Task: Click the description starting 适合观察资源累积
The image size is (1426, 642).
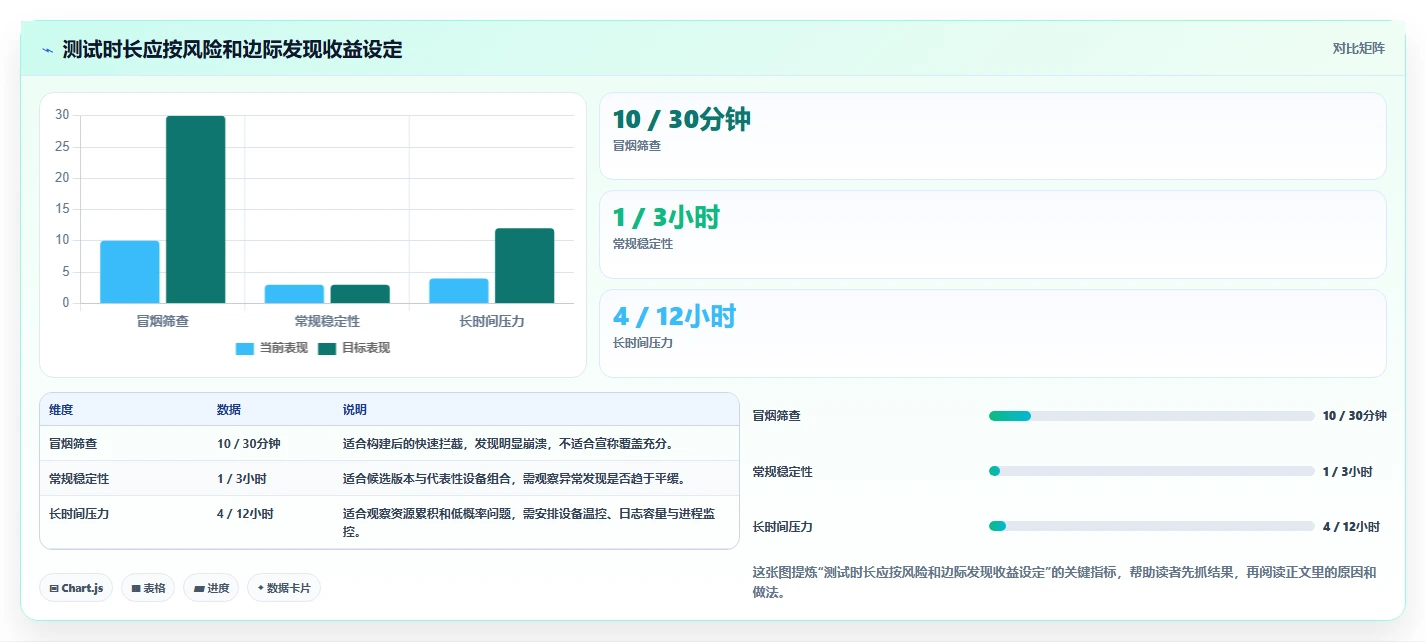Action: click(x=529, y=522)
